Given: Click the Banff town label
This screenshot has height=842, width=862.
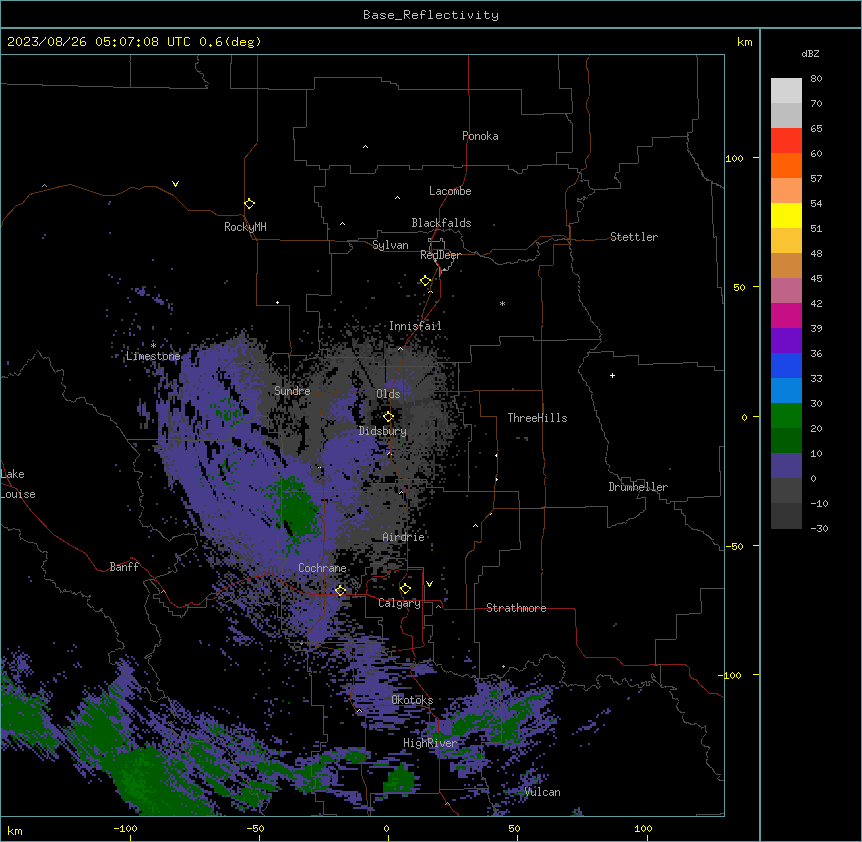Looking at the screenshot, I should coord(124,567).
